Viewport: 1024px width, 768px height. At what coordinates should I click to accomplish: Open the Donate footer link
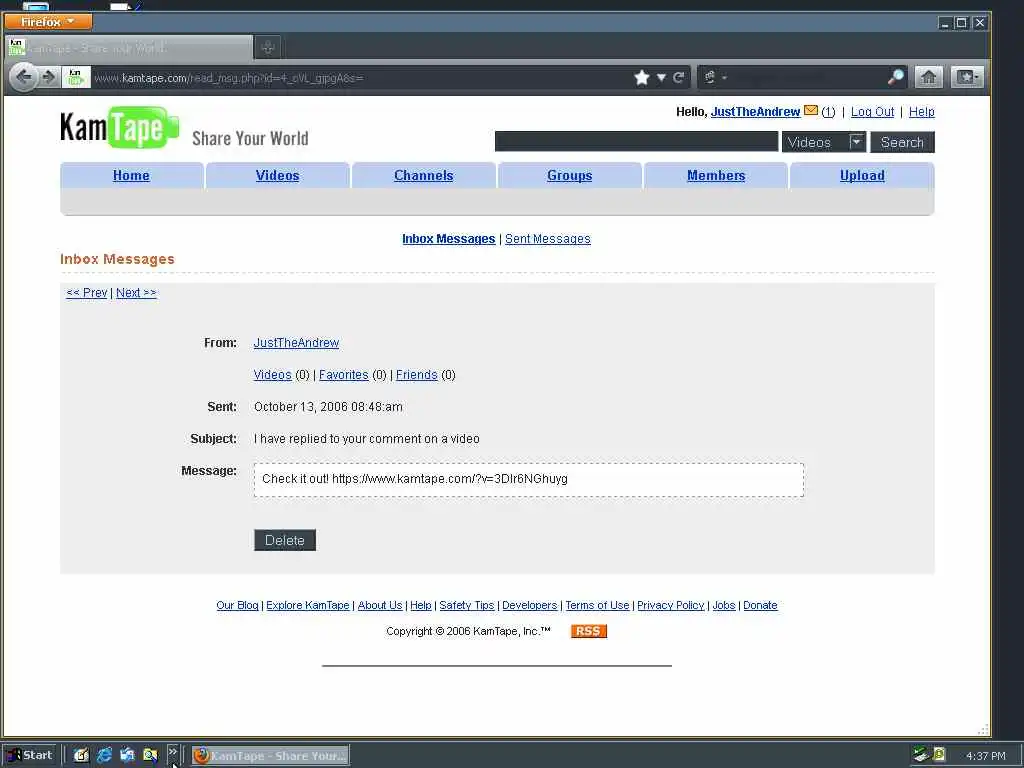pos(760,605)
